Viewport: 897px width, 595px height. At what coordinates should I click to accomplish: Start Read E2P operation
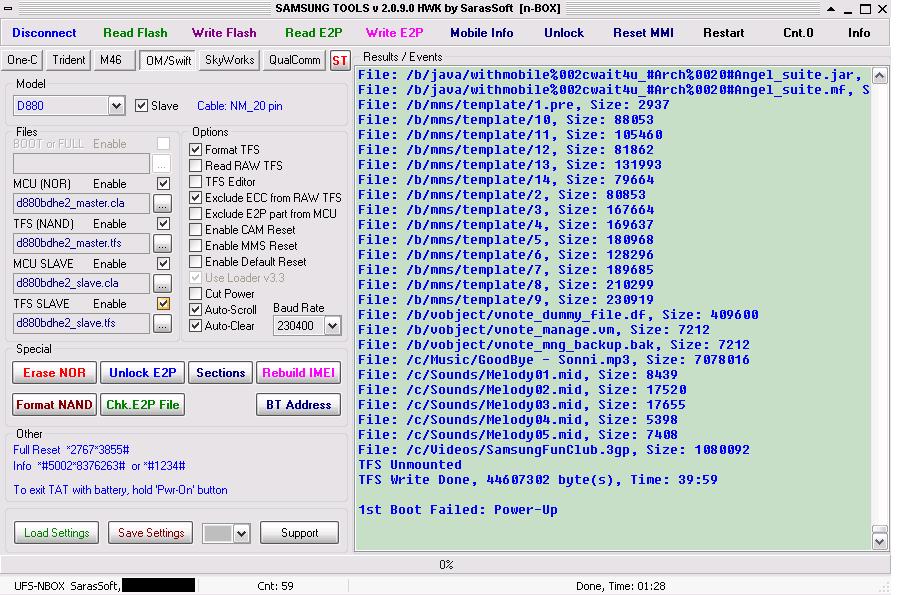pyautogui.click(x=313, y=33)
